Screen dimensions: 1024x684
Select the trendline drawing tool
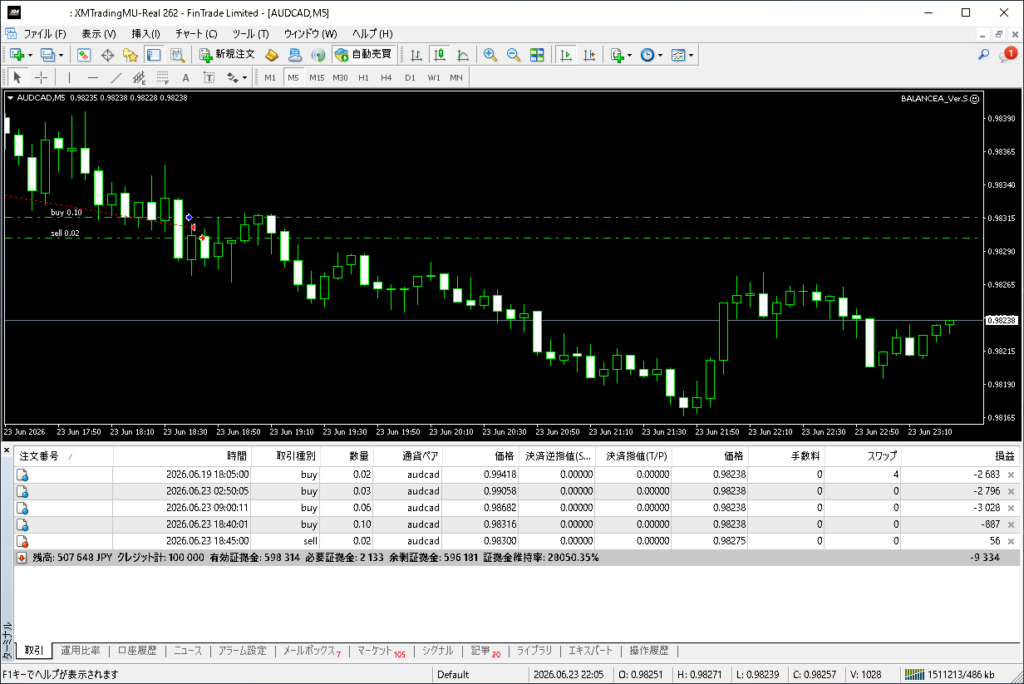116,78
